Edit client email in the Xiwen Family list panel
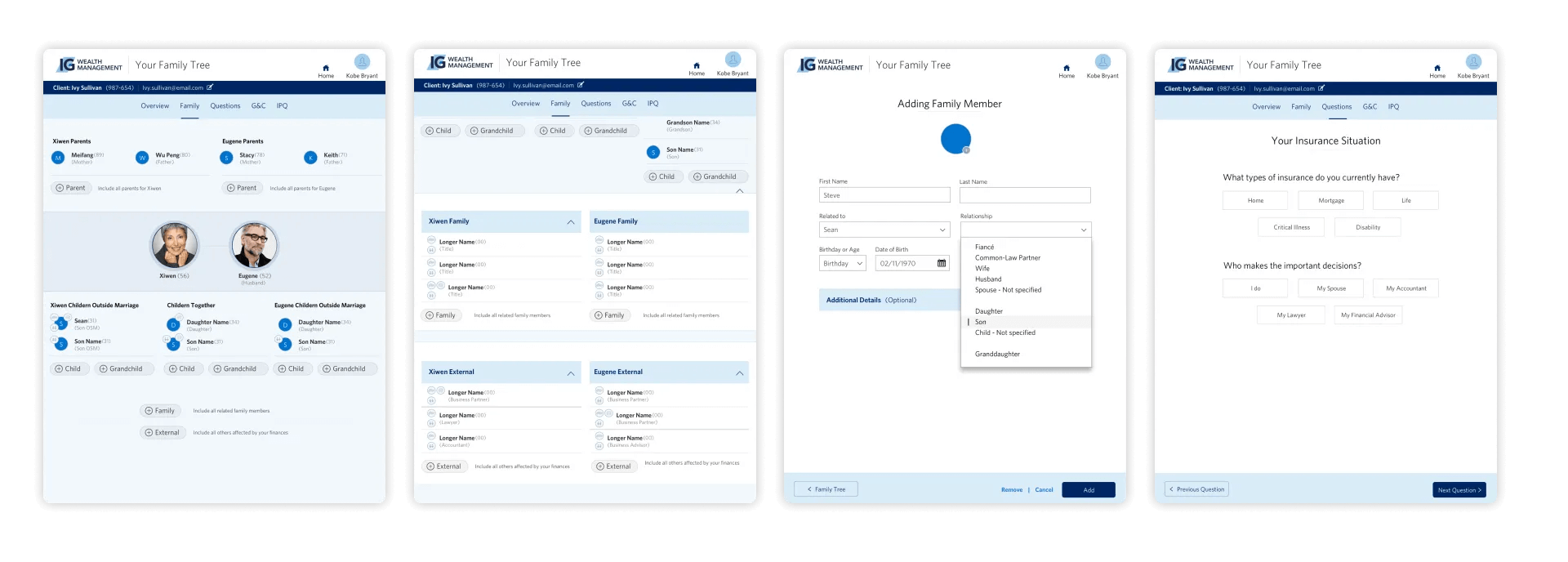1568x562 pixels. click(x=581, y=85)
